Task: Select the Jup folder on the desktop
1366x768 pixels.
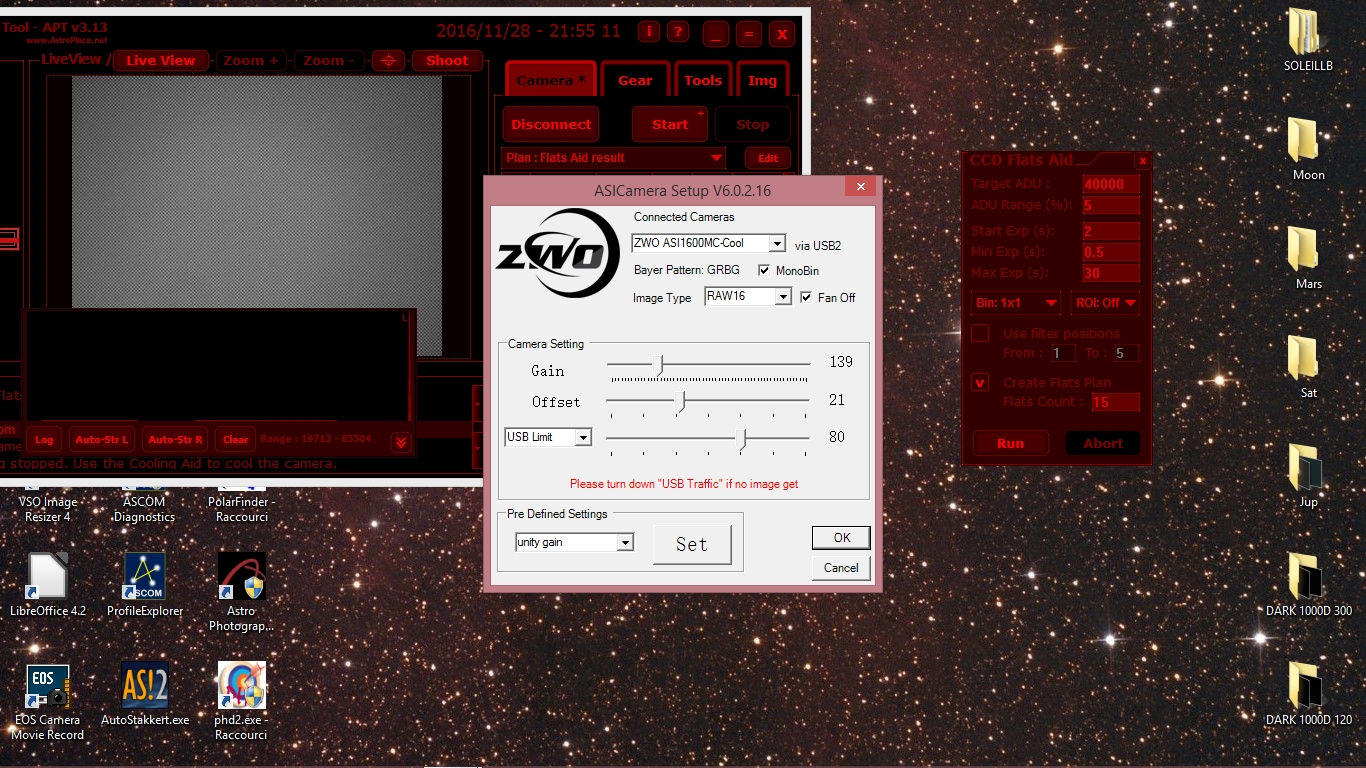Action: (1309, 476)
